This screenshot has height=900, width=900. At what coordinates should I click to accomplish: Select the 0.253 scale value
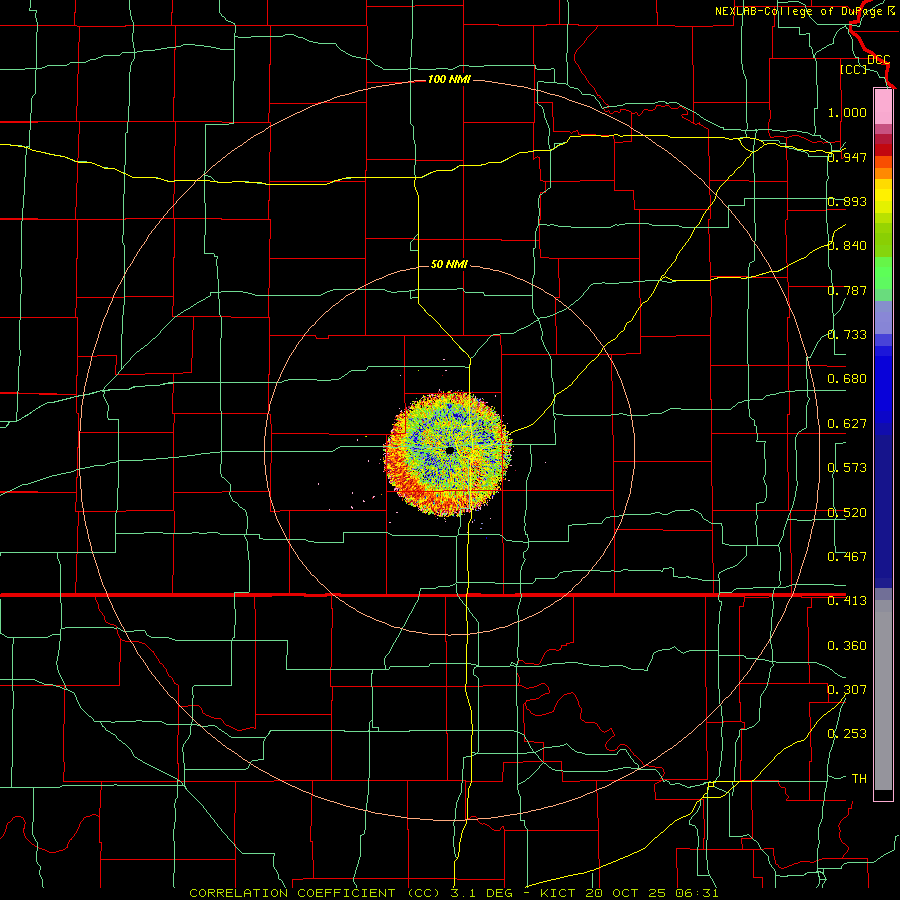point(847,734)
